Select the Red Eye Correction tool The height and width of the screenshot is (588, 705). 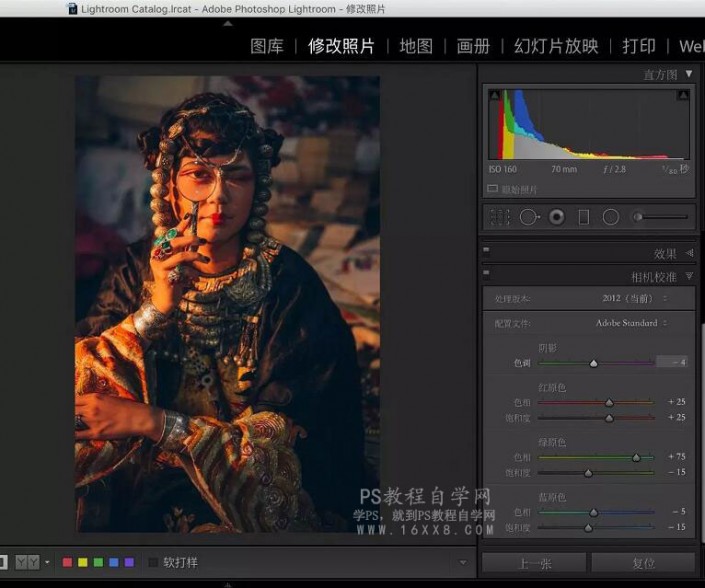(557, 217)
